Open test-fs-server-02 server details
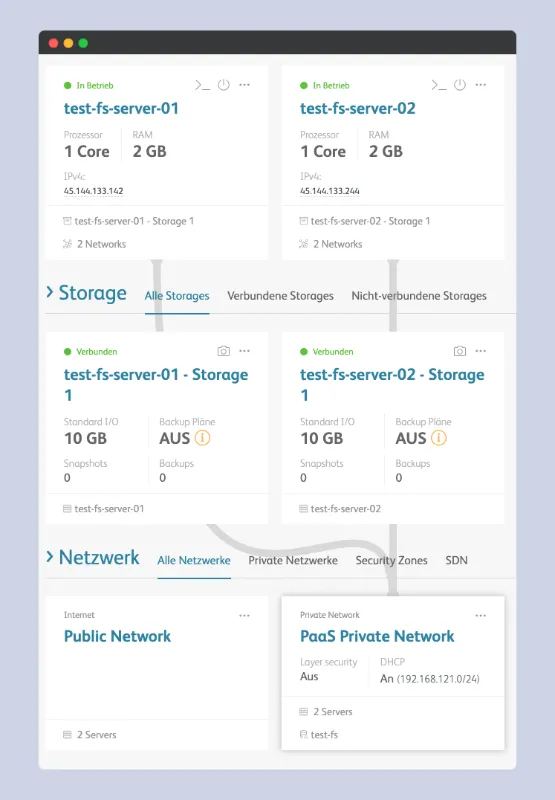Screen dimensions: 555x800 tap(358, 108)
